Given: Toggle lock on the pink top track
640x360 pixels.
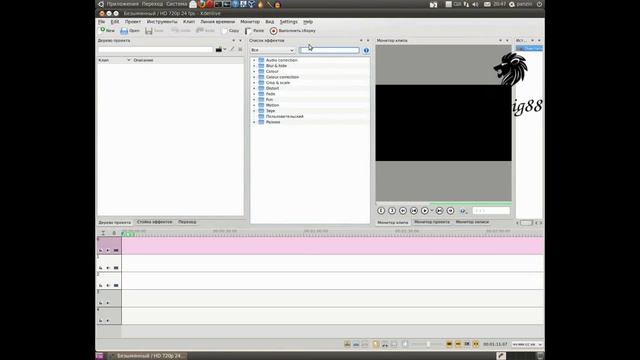Looking at the screenshot, I should point(101,250).
